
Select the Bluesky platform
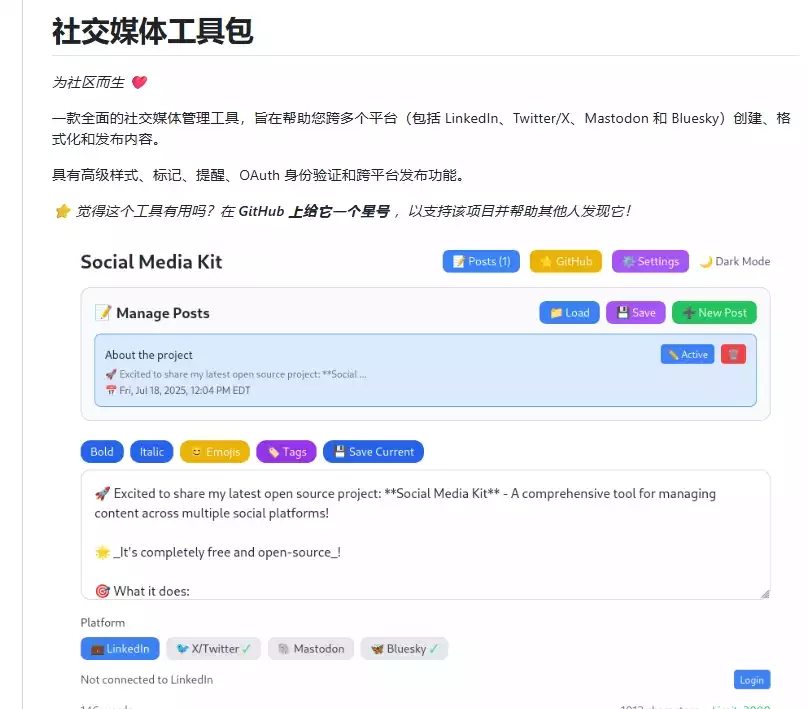(x=404, y=649)
